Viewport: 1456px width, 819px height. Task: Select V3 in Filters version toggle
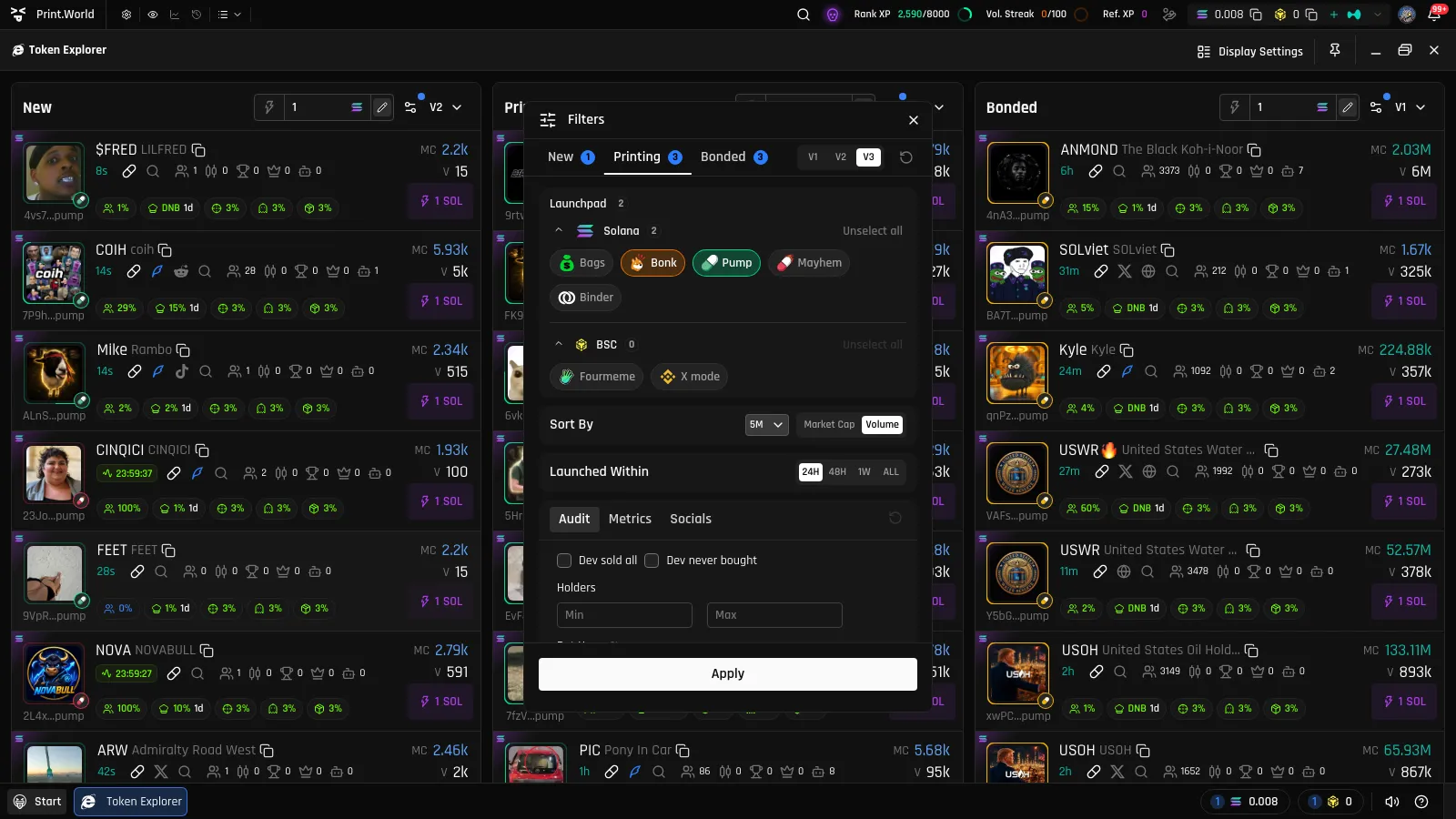coord(868,157)
